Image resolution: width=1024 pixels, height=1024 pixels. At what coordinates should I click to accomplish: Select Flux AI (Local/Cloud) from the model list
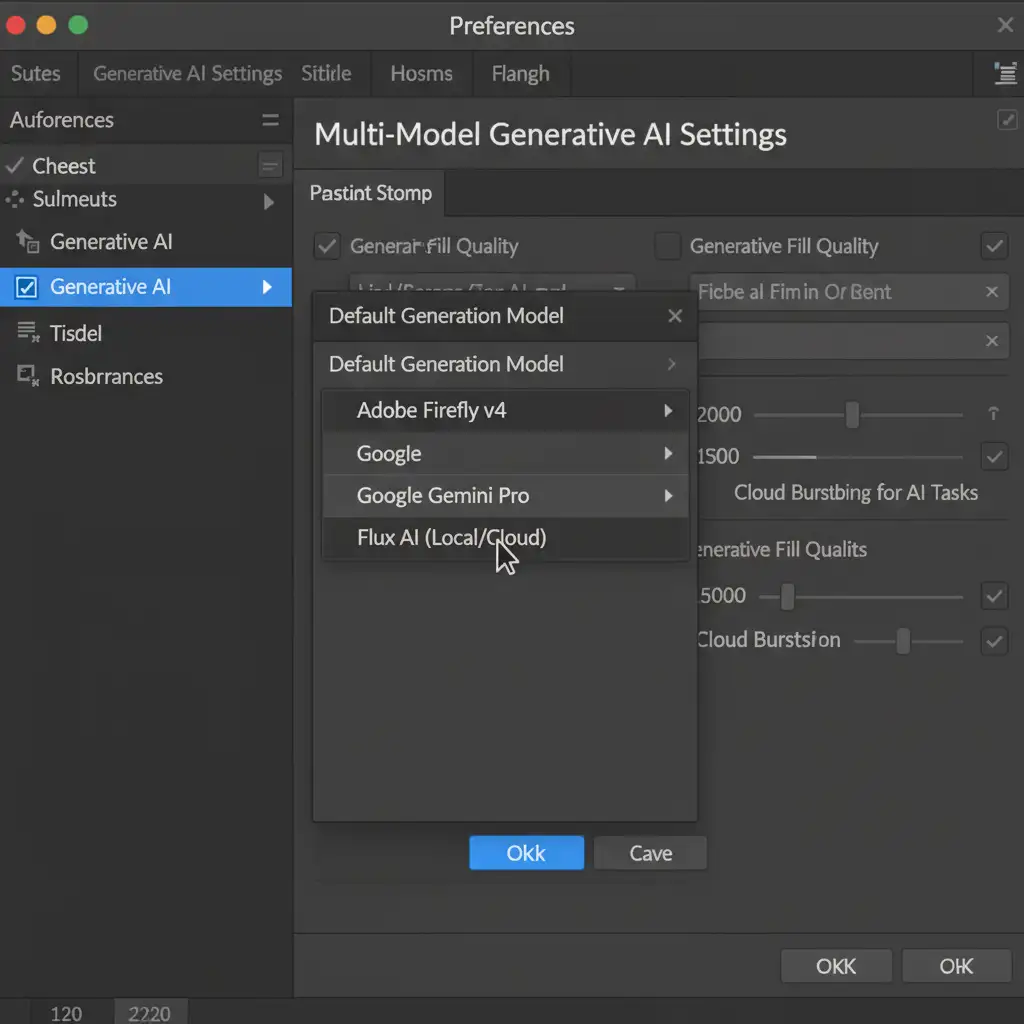click(451, 538)
